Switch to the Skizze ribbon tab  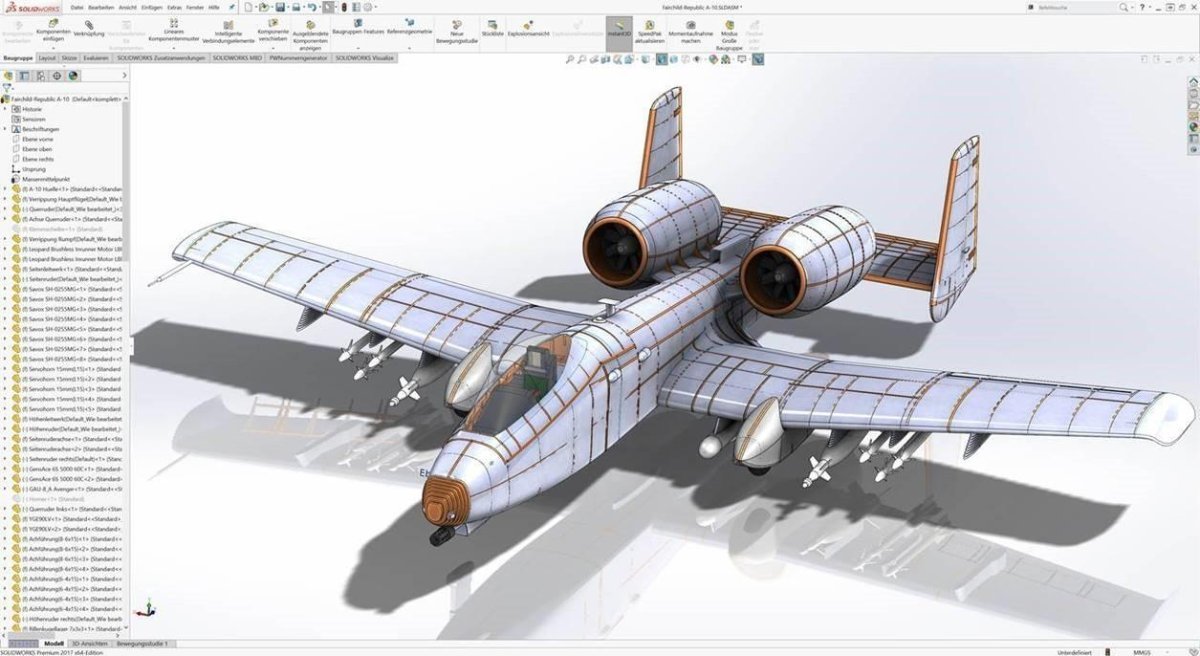[69, 58]
